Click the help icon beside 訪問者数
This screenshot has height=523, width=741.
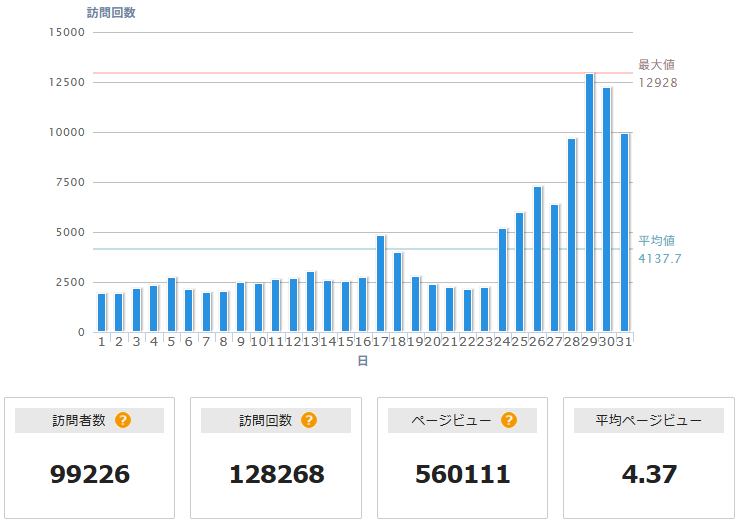coord(123,420)
